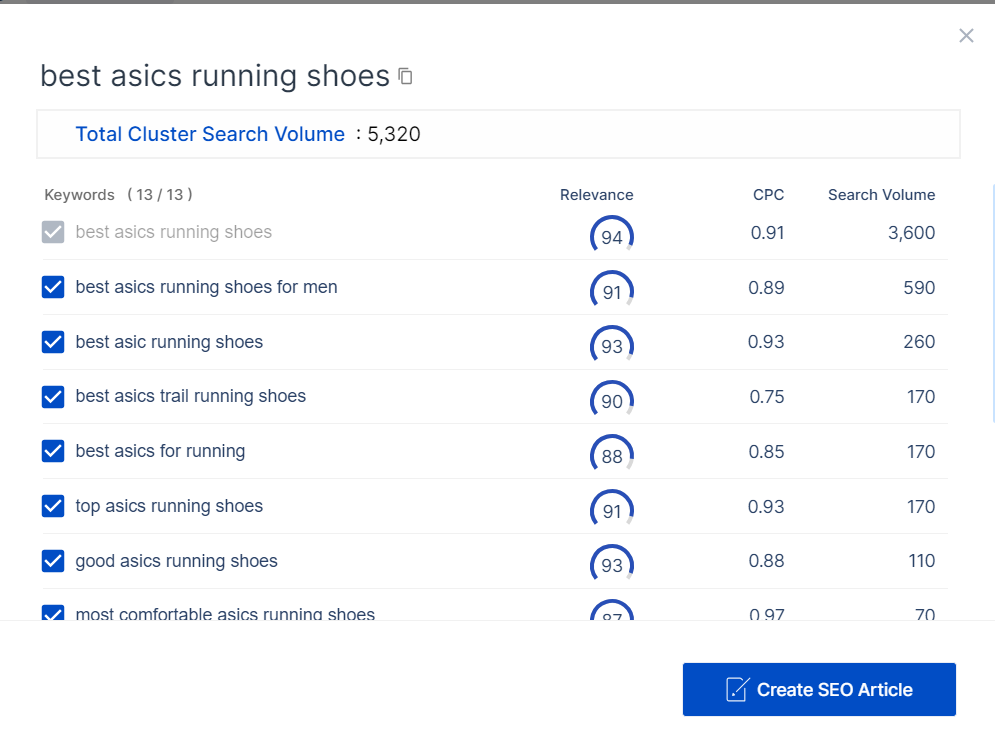Click the disabled 'best asics running shoes' checkbox

[x=53, y=233]
